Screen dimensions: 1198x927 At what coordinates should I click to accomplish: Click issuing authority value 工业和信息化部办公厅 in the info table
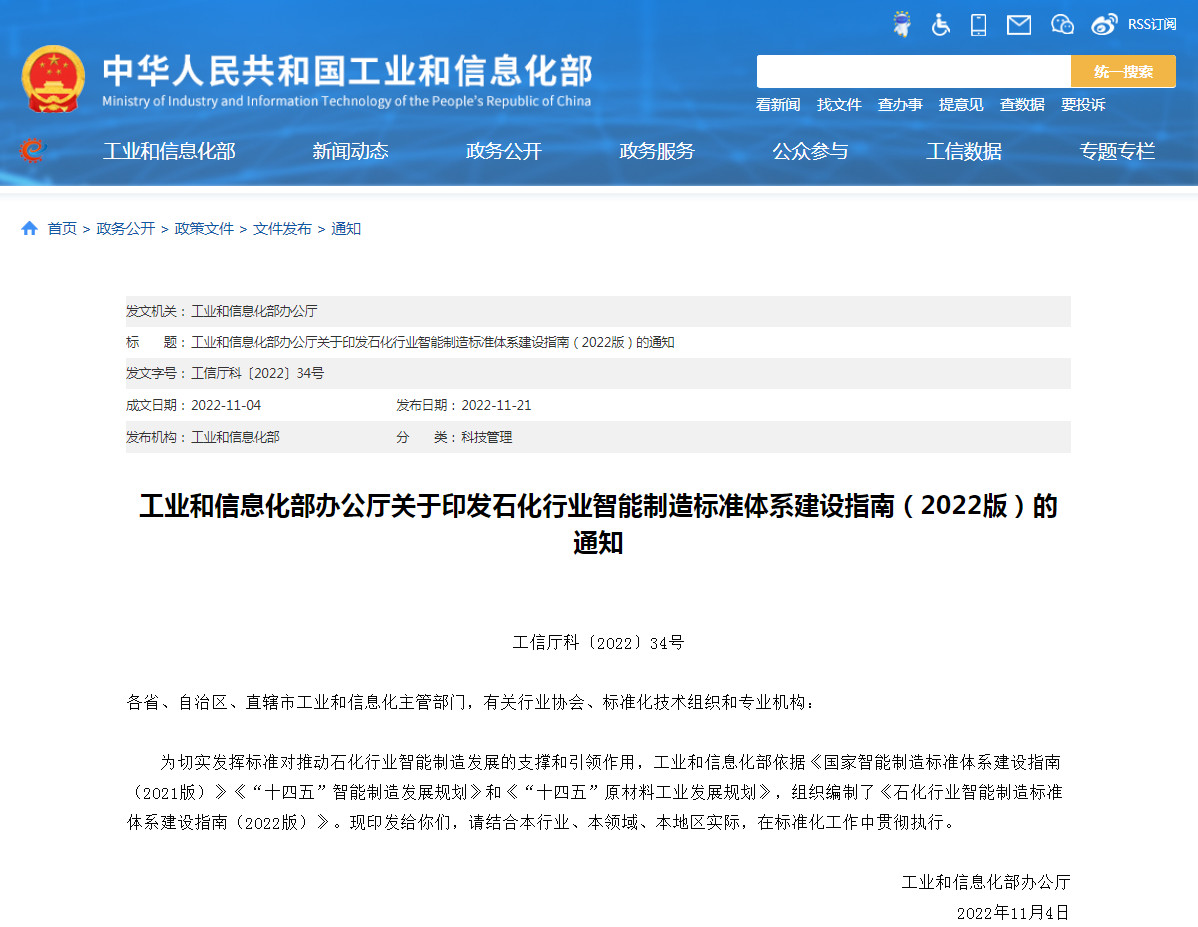[x=254, y=311]
